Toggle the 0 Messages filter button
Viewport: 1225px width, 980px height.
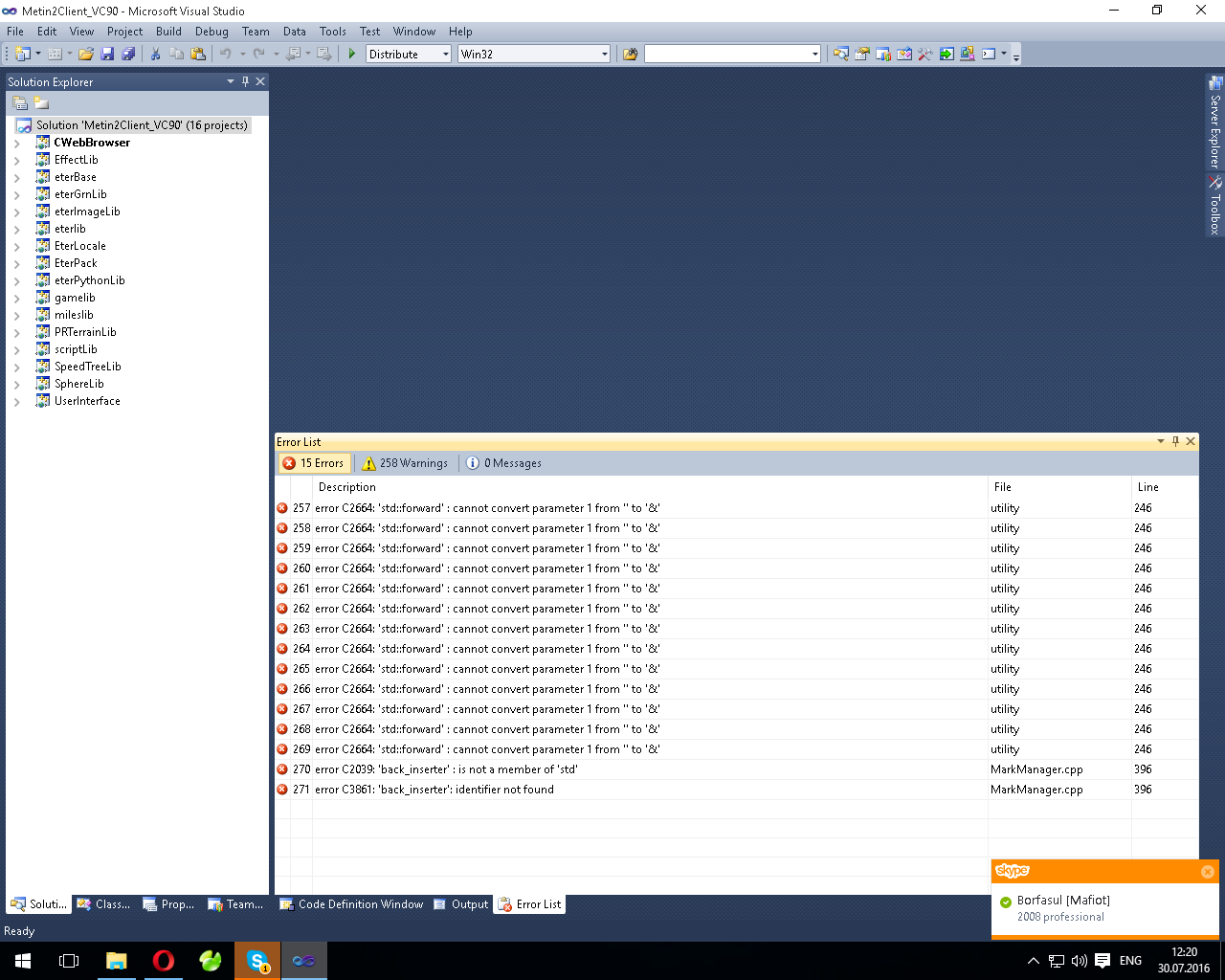click(x=503, y=463)
